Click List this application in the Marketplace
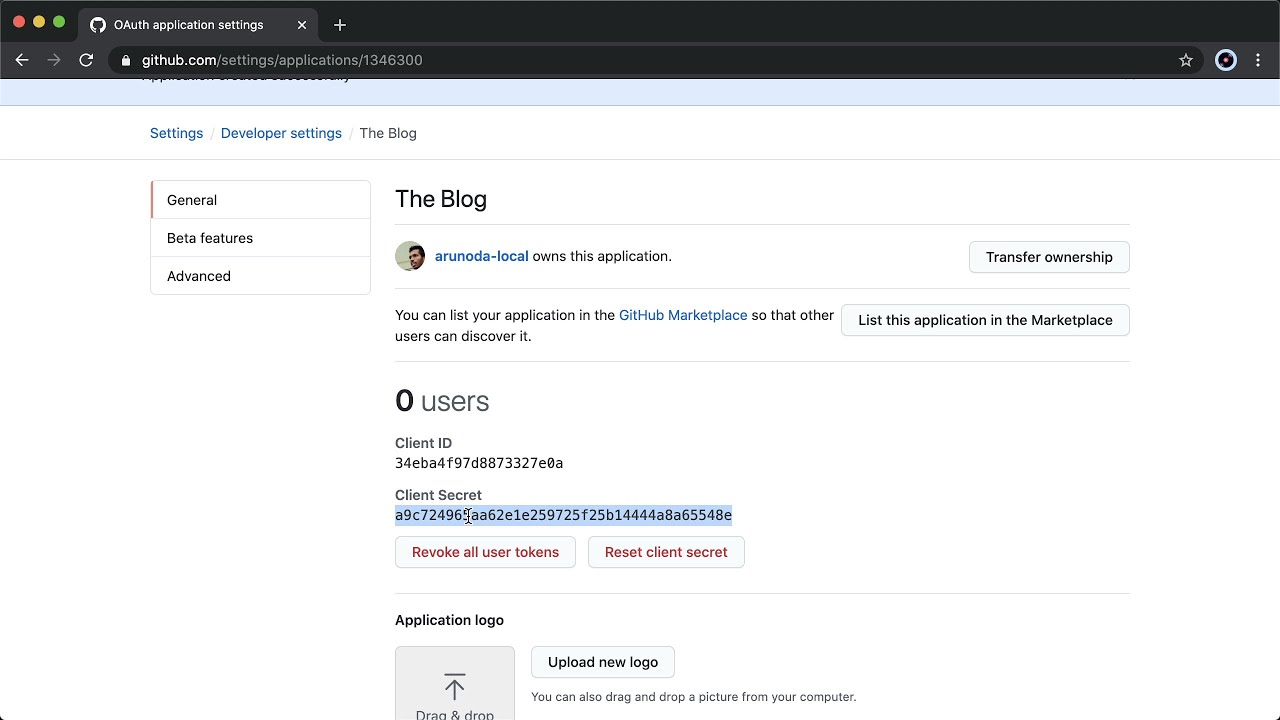 click(985, 320)
